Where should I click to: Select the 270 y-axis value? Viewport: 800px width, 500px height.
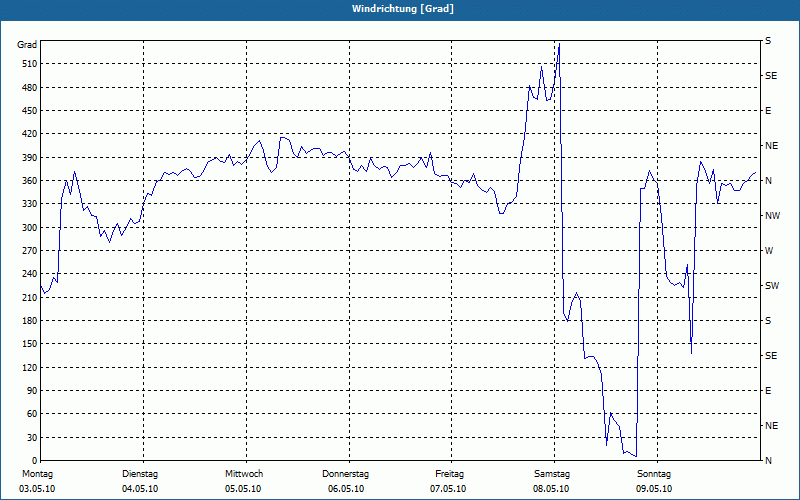30,251
